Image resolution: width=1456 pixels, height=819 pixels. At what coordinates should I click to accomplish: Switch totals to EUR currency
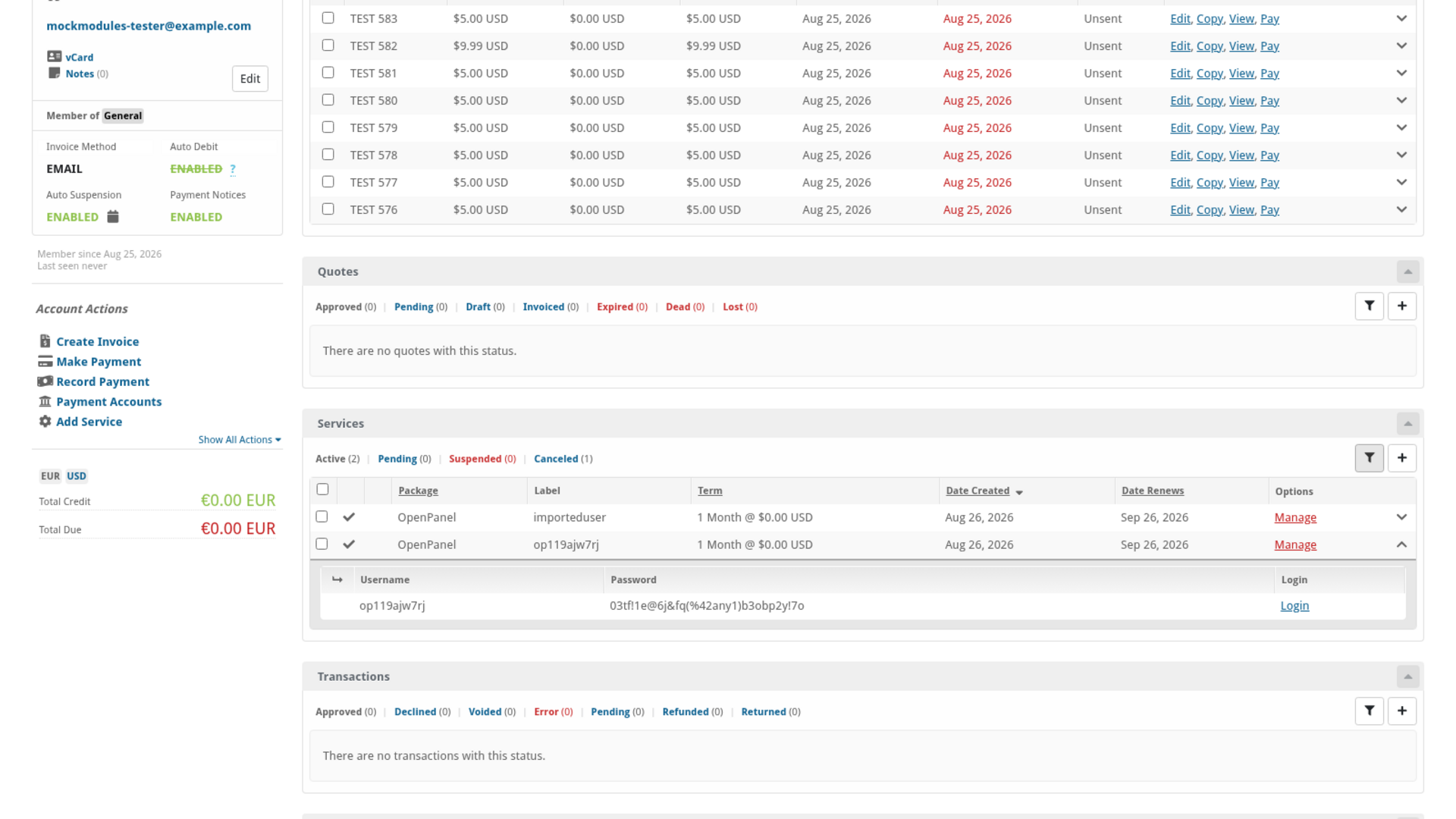coord(50,476)
